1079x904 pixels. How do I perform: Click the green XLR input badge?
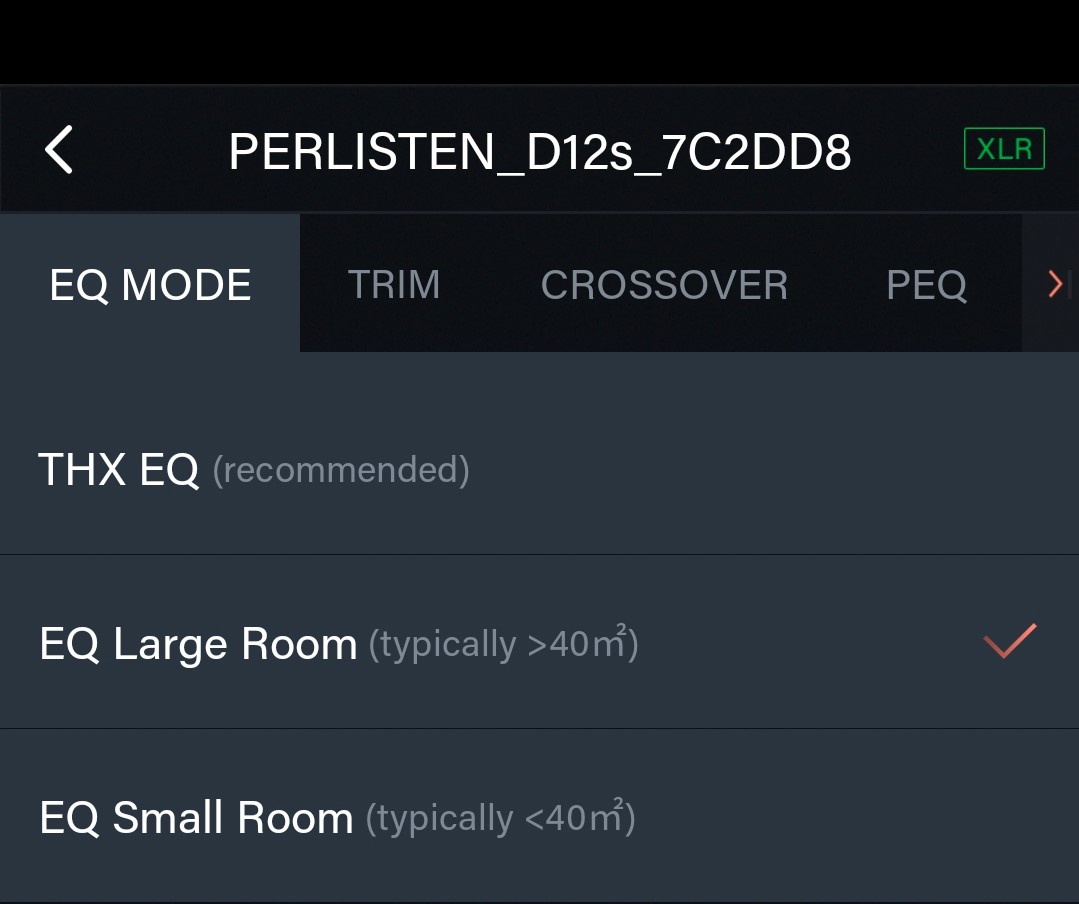click(1004, 149)
